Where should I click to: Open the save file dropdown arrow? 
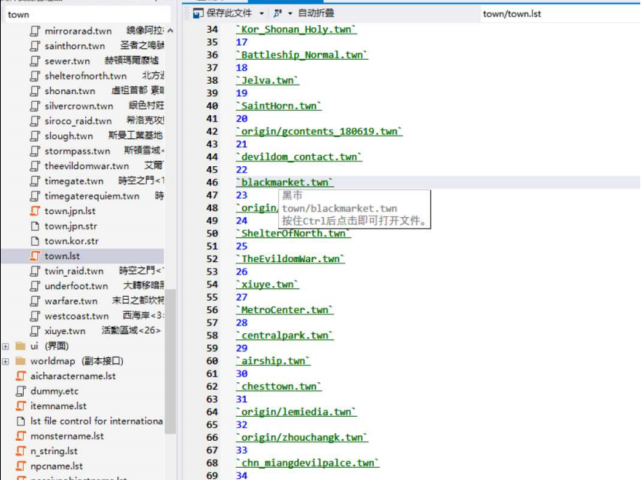pyautogui.click(x=260, y=14)
